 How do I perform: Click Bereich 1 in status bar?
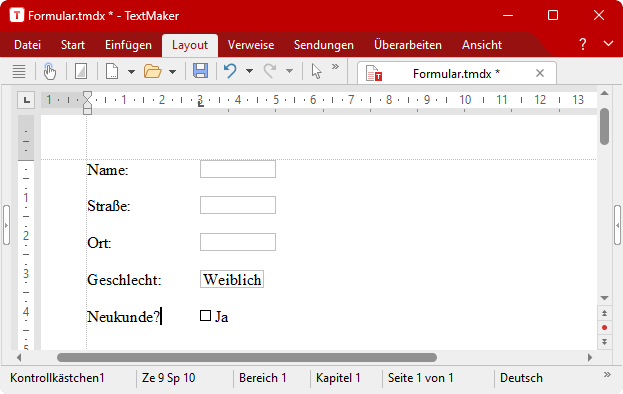click(x=263, y=378)
